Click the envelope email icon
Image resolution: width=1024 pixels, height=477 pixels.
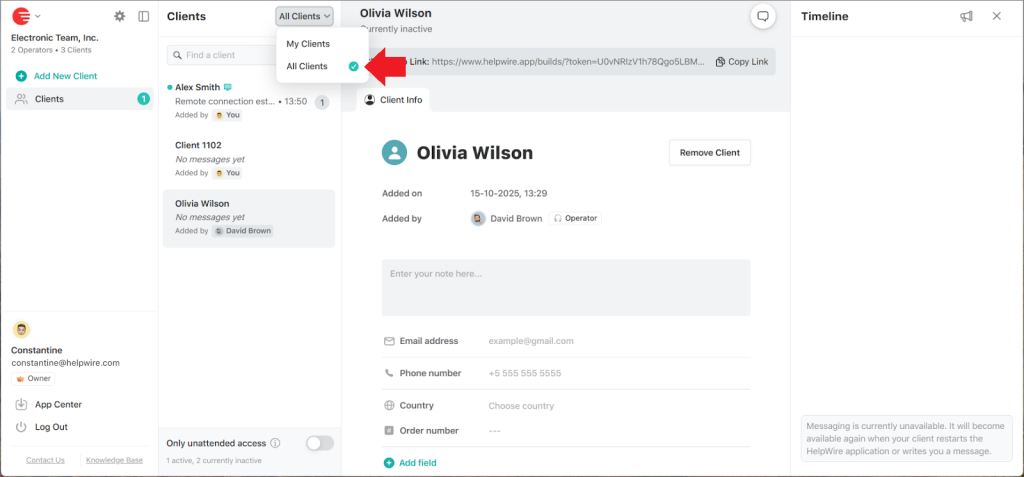tap(389, 341)
